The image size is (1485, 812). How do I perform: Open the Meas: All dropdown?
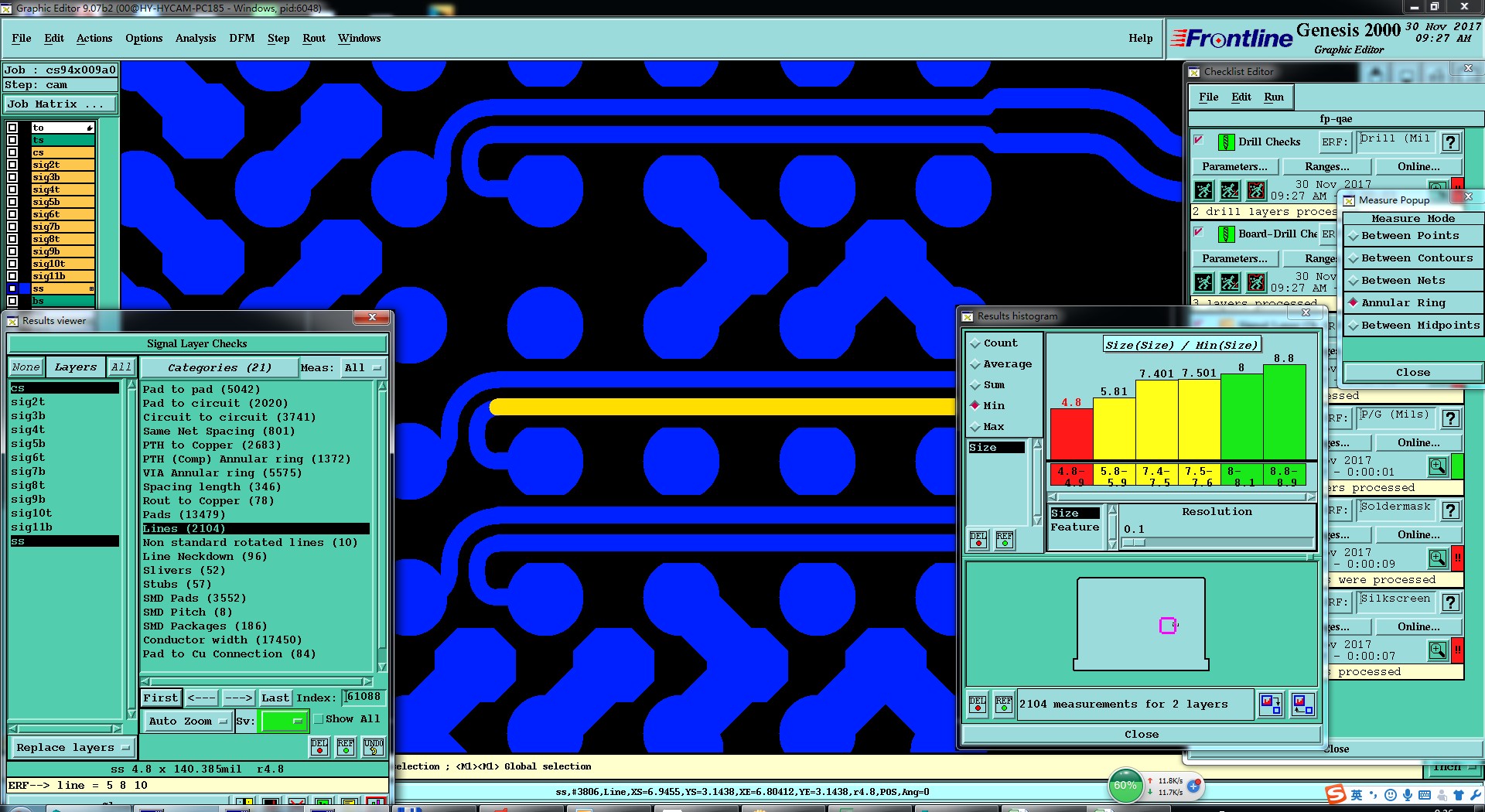[x=363, y=368]
